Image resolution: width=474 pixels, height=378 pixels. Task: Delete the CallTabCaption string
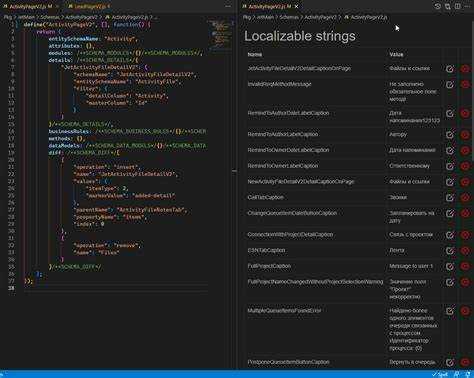click(x=465, y=198)
